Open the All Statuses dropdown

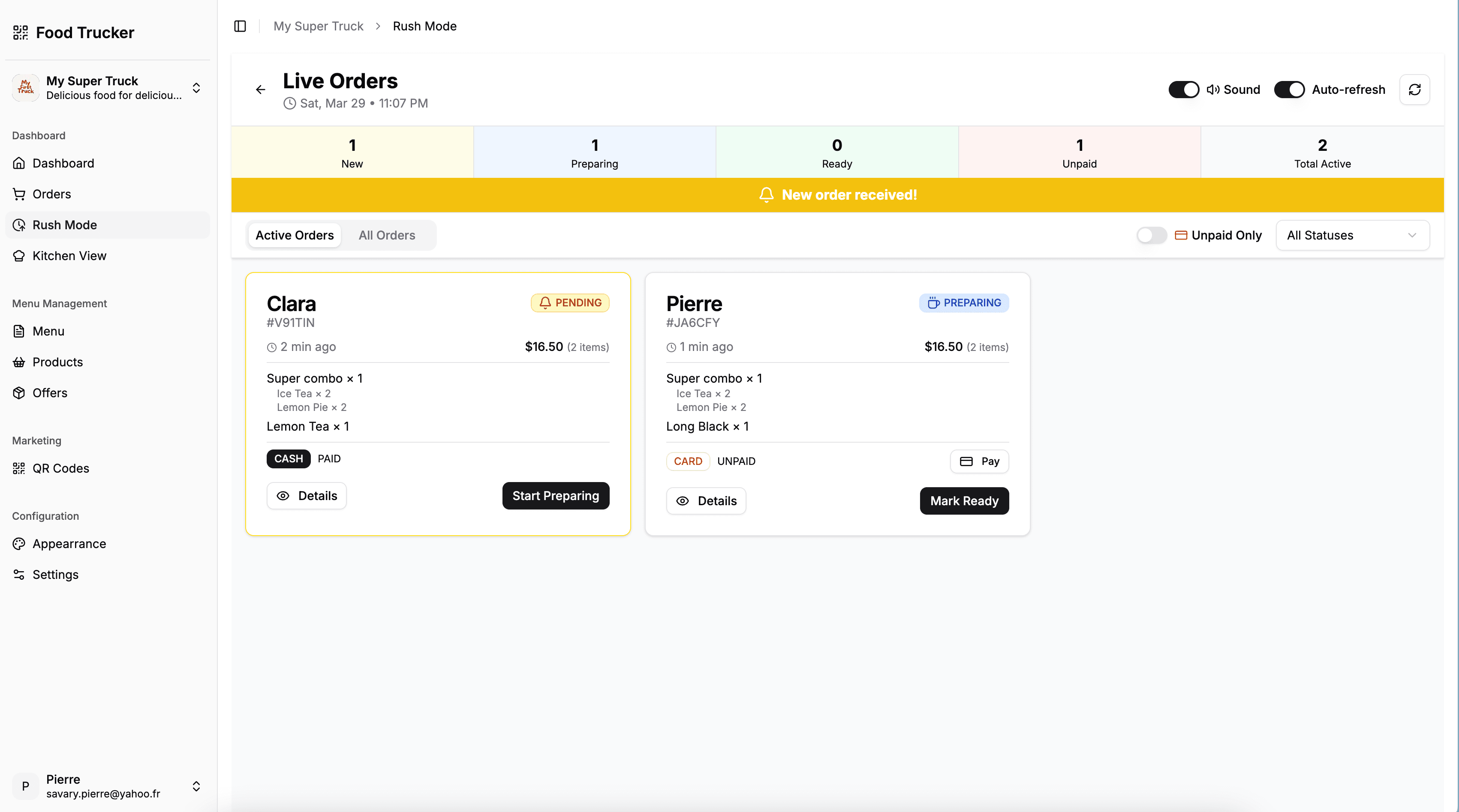1353,235
